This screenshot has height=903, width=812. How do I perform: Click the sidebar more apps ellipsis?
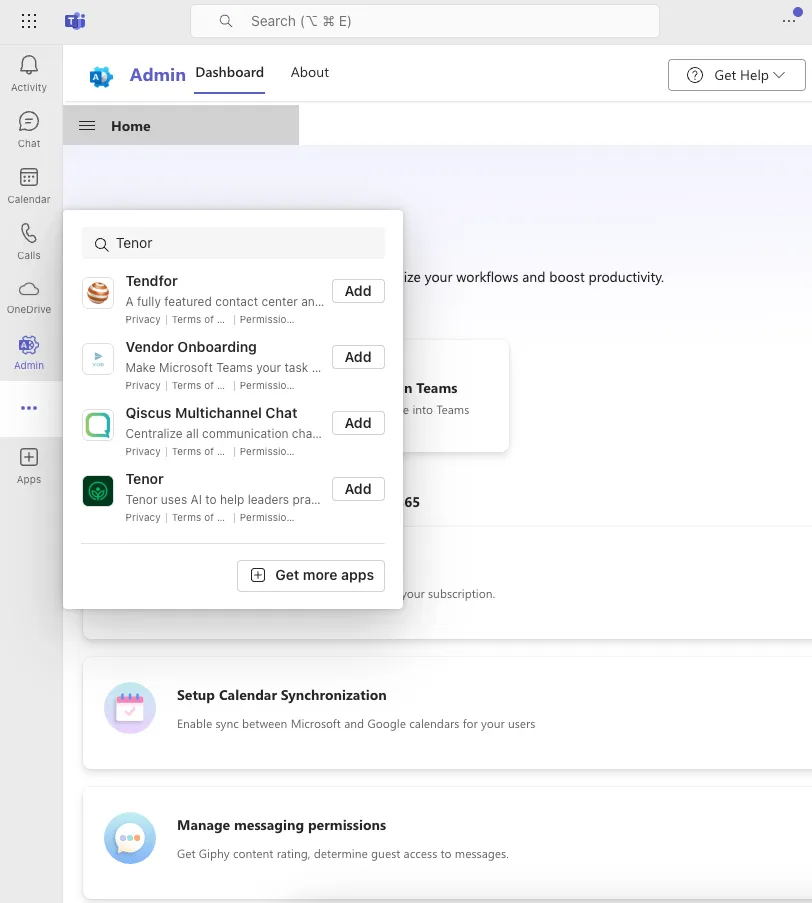click(29, 408)
